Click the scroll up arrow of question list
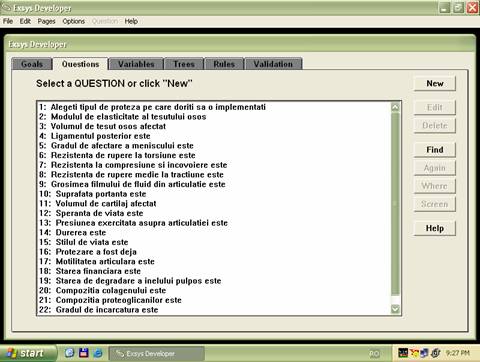The width and height of the screenshot is (480, 362). coord(395,107)
